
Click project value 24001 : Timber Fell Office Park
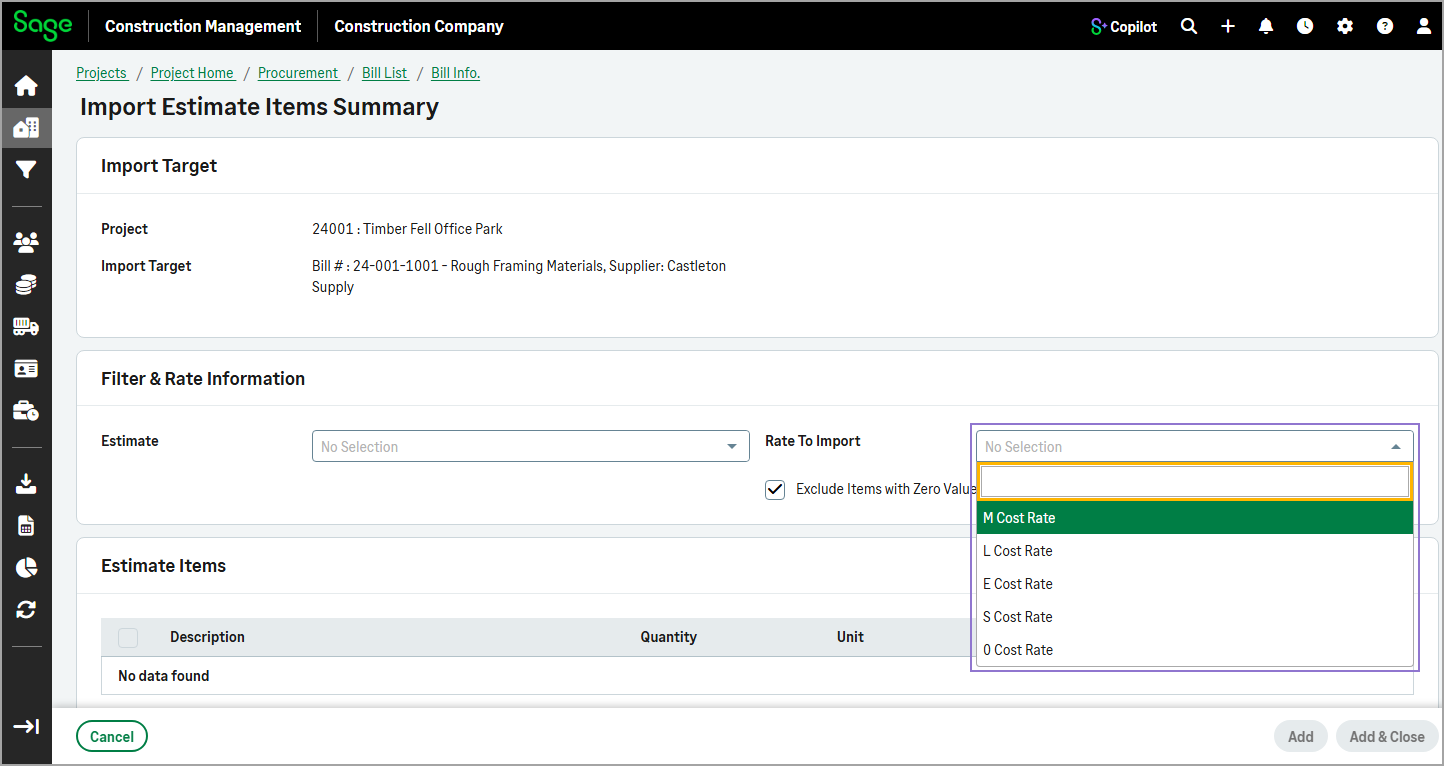click(x=407, y=229)
